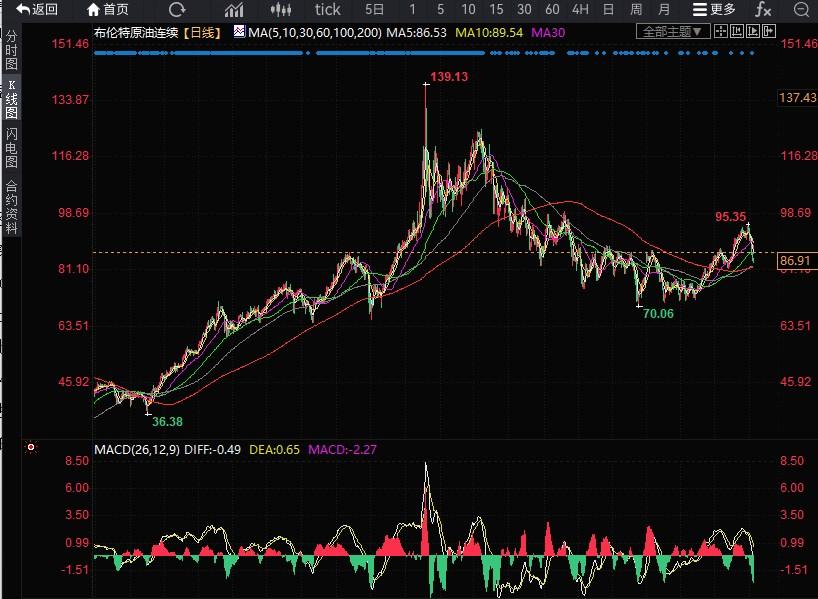Click the export-to-right panel icon
818x599 pixels.
tap(769, 31)
